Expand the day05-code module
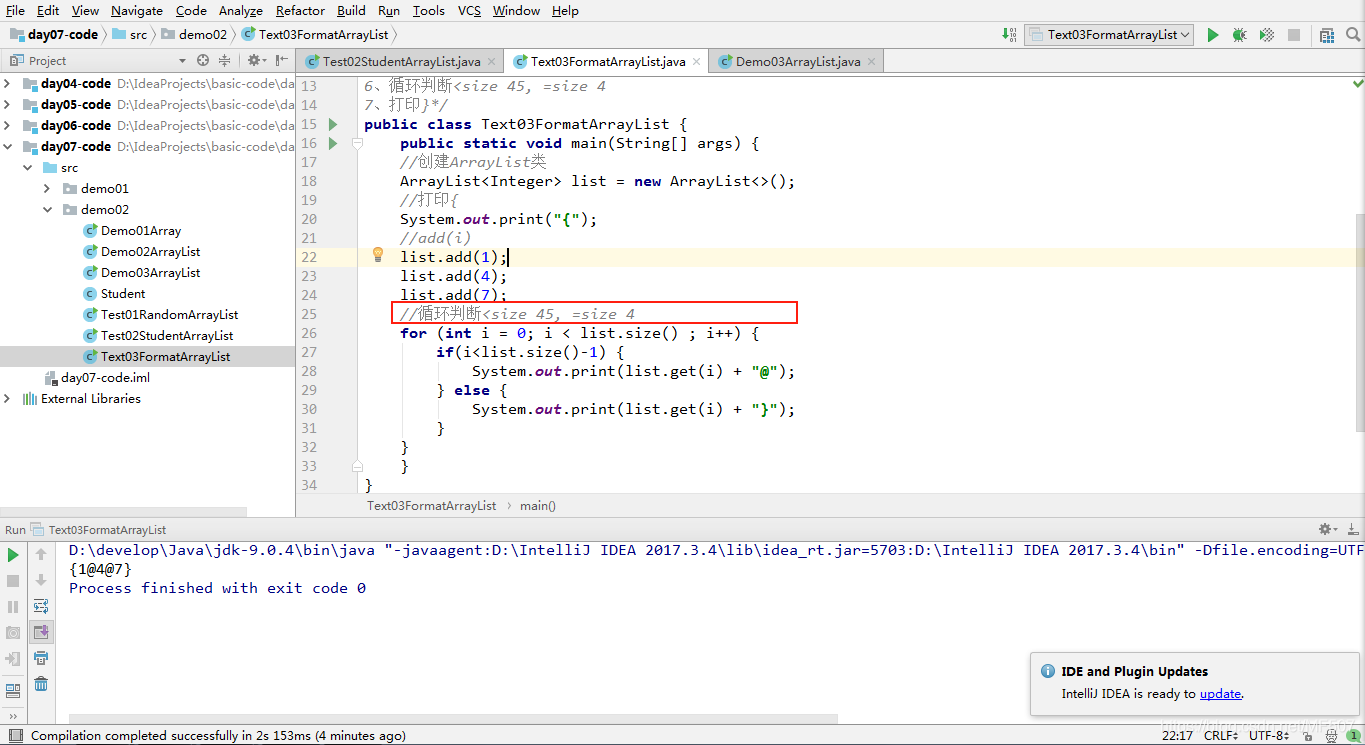Viewport: 1365px width, 745px height. 8,104
